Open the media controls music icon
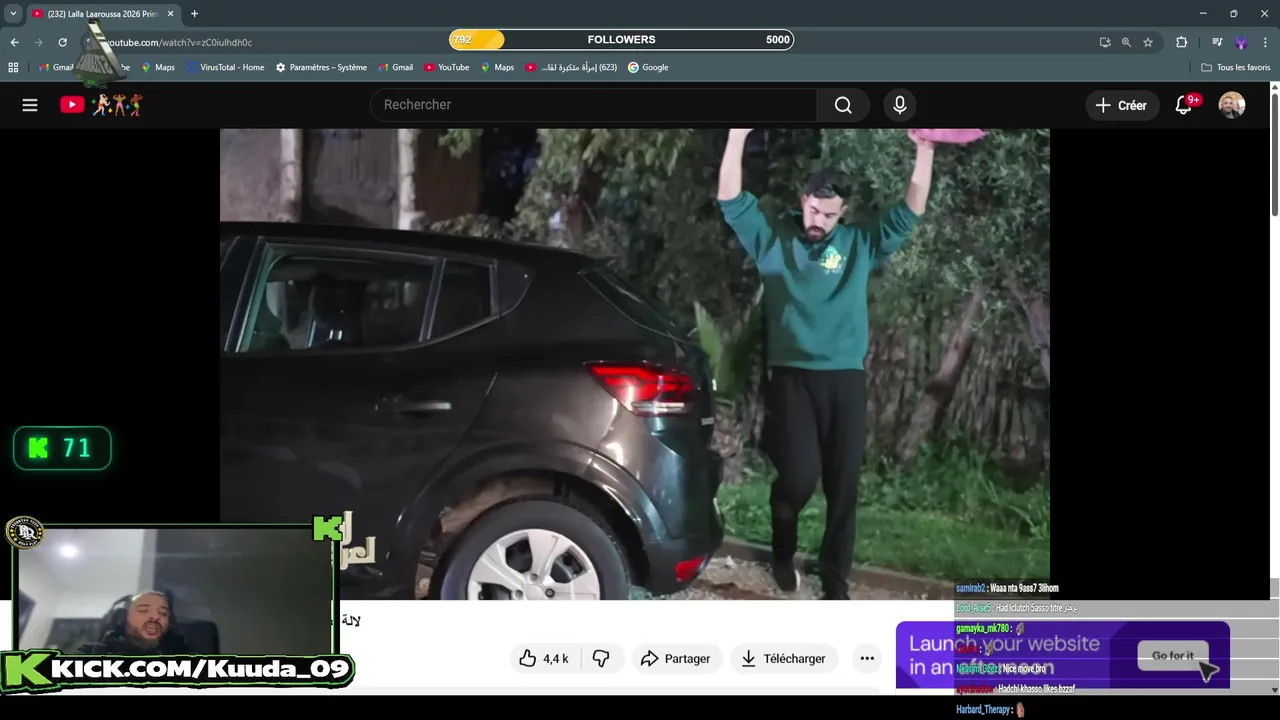Viewport: 1280px width, 720px height. [x=1217, y=42]
